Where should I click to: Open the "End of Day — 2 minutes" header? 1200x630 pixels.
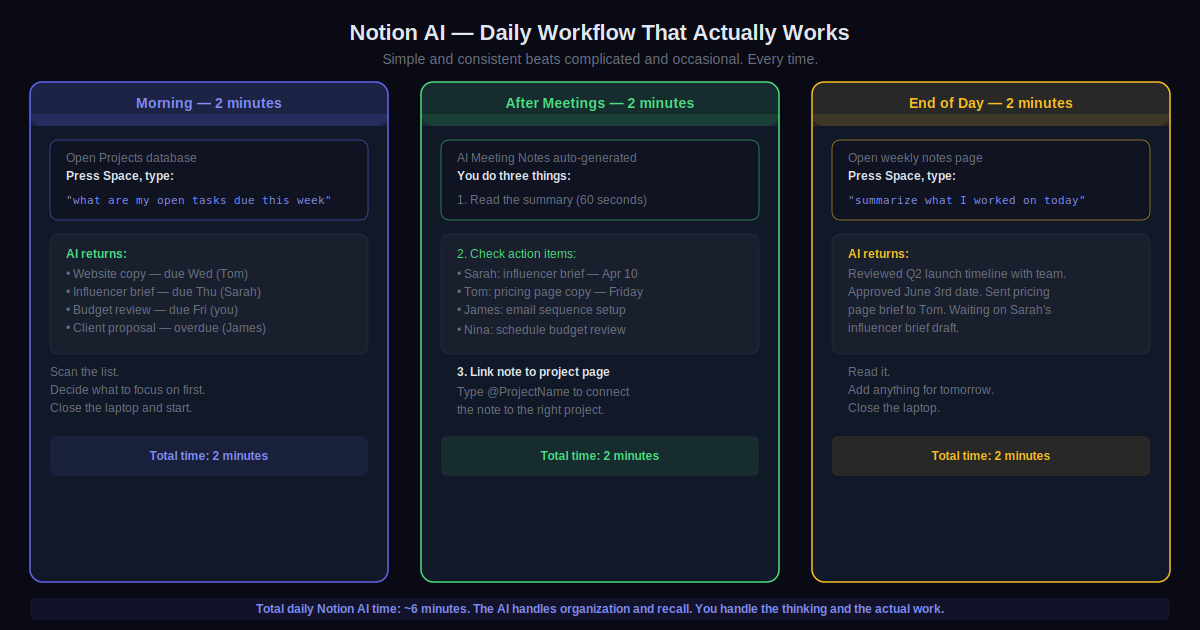(990, 103)
